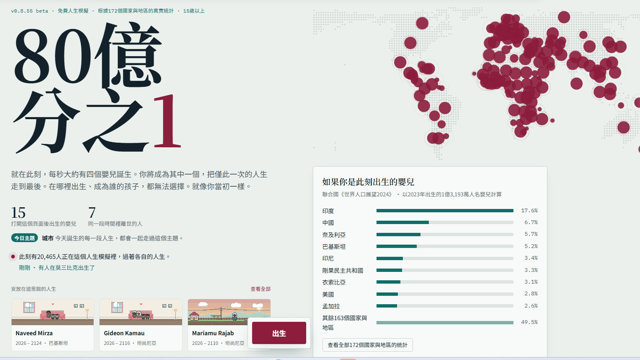This screenshot has height=360, width=640.
Task: Click the 15 babies-born counter
Action: pyautogui.click(x=18, y=213)
